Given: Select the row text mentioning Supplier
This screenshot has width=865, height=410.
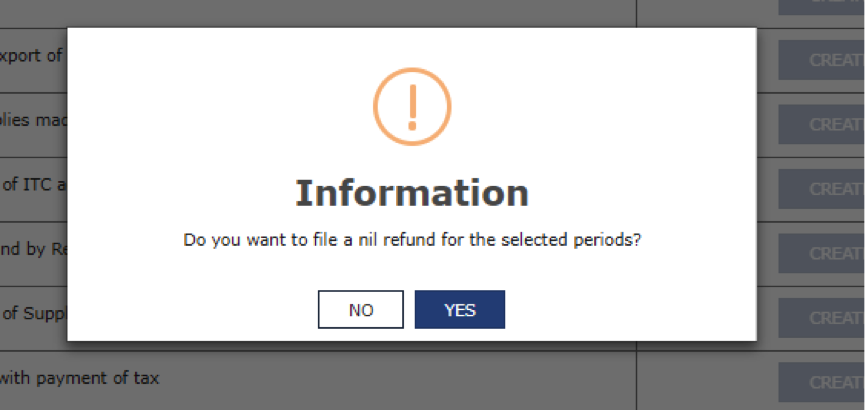Looking at the screenshot, I should (x=34, y=313).
